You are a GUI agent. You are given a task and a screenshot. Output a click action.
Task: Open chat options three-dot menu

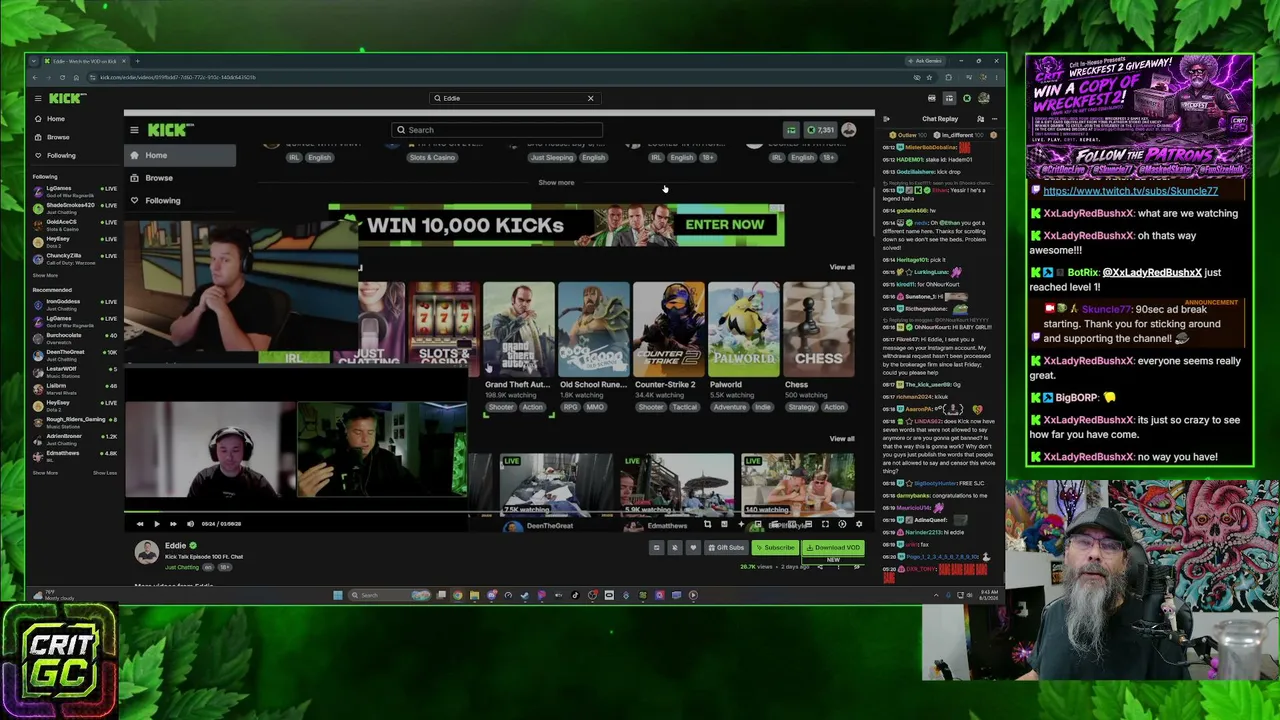coord(994,119)
